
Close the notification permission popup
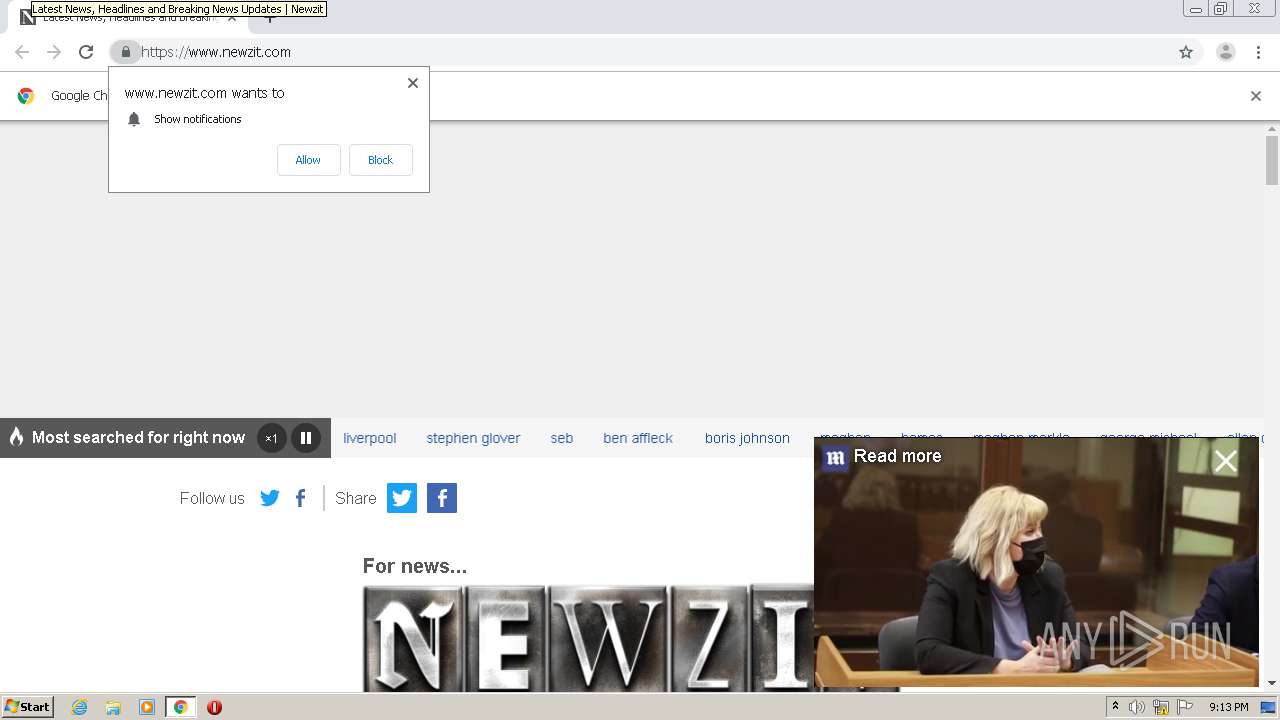(413, 83)
